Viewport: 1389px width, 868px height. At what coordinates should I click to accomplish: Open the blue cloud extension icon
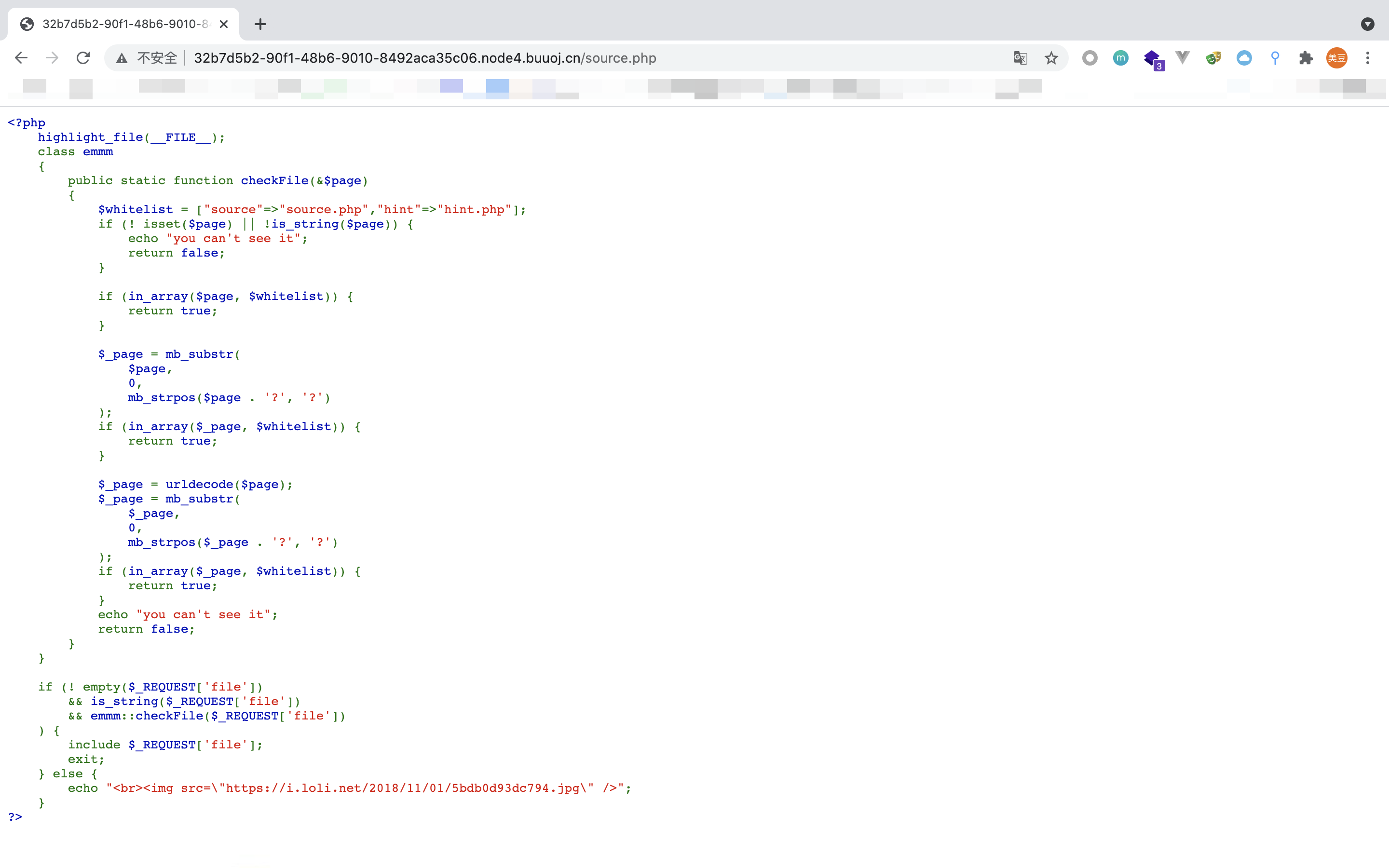pos(1244,58)
